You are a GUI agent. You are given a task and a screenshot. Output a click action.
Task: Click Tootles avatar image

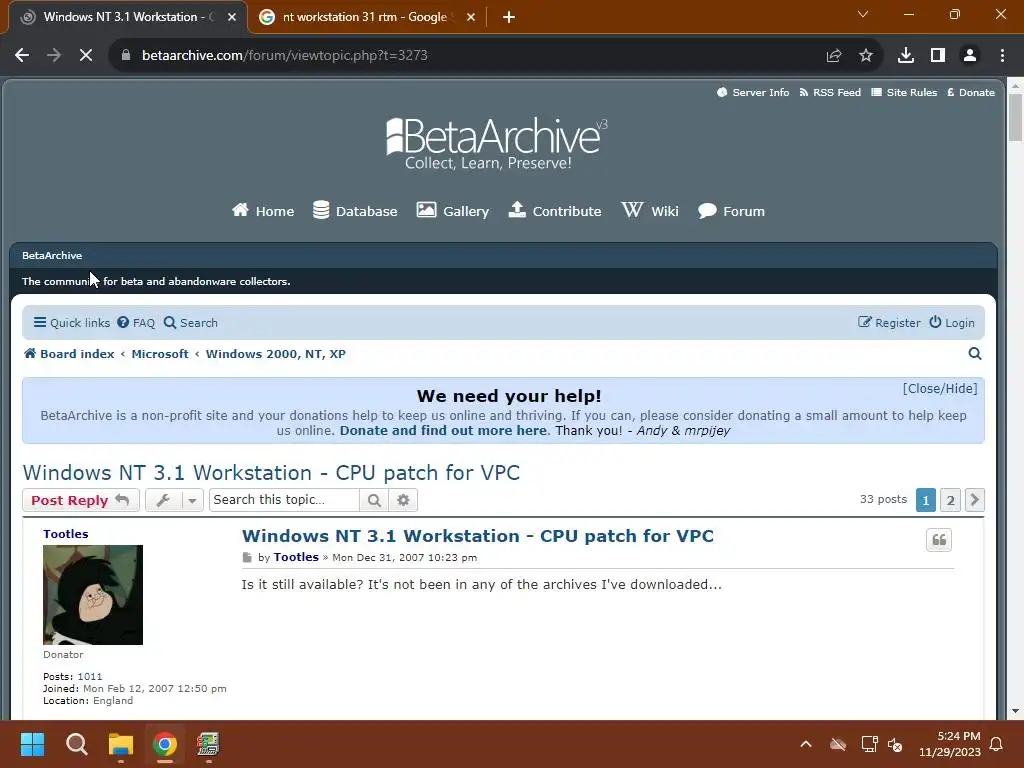point(93,595)
